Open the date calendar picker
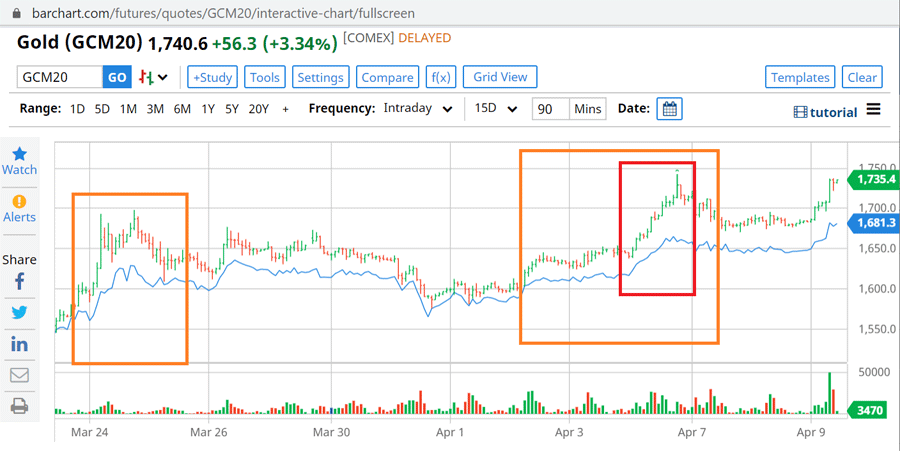 (x=669, y=109)
